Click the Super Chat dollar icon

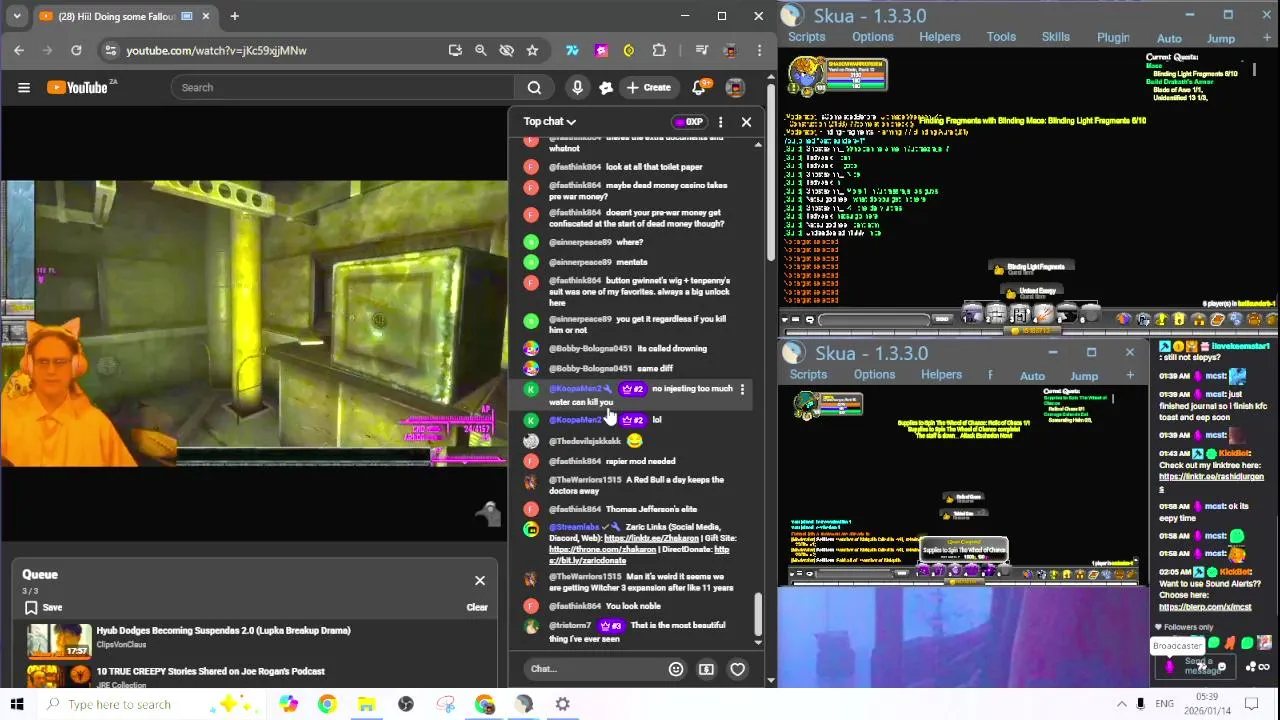(706, 669)
